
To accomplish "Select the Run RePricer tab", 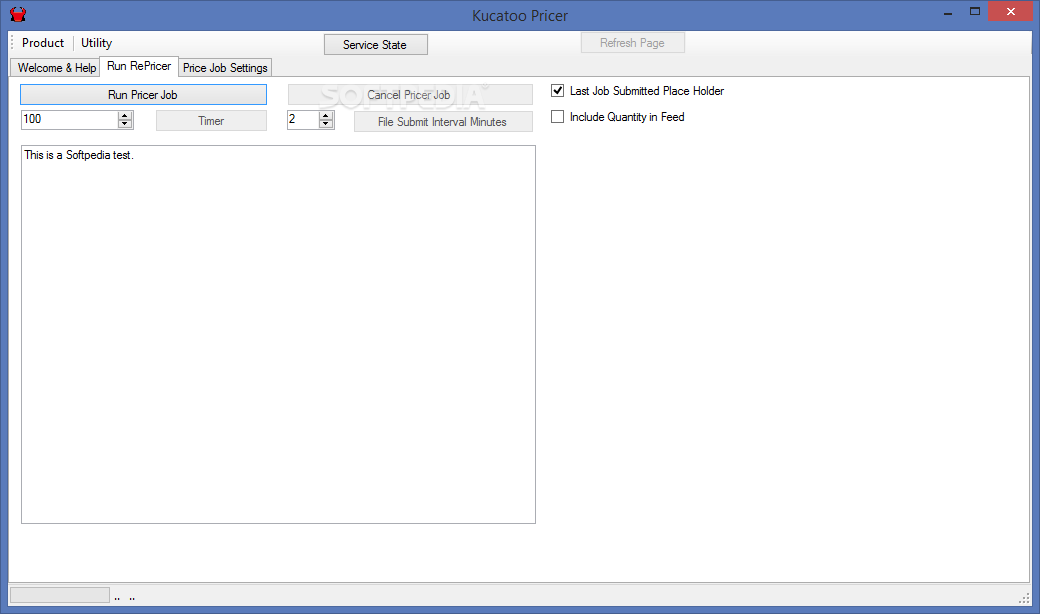I will tap(139, 66).
